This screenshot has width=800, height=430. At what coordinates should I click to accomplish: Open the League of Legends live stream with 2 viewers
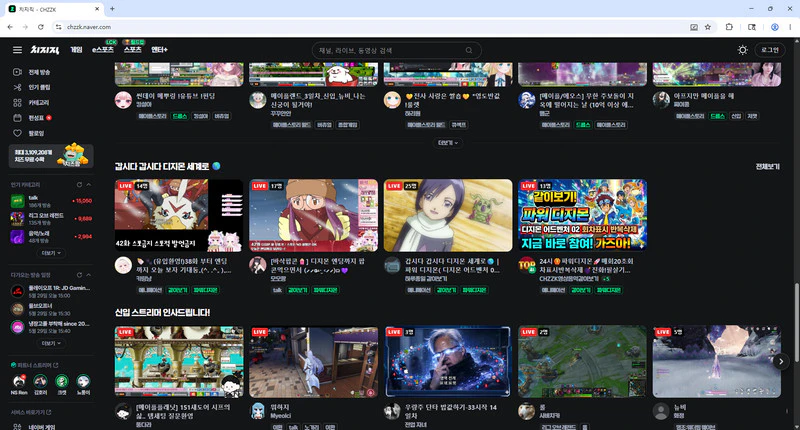pyautogui.click(x=582, y=362)
